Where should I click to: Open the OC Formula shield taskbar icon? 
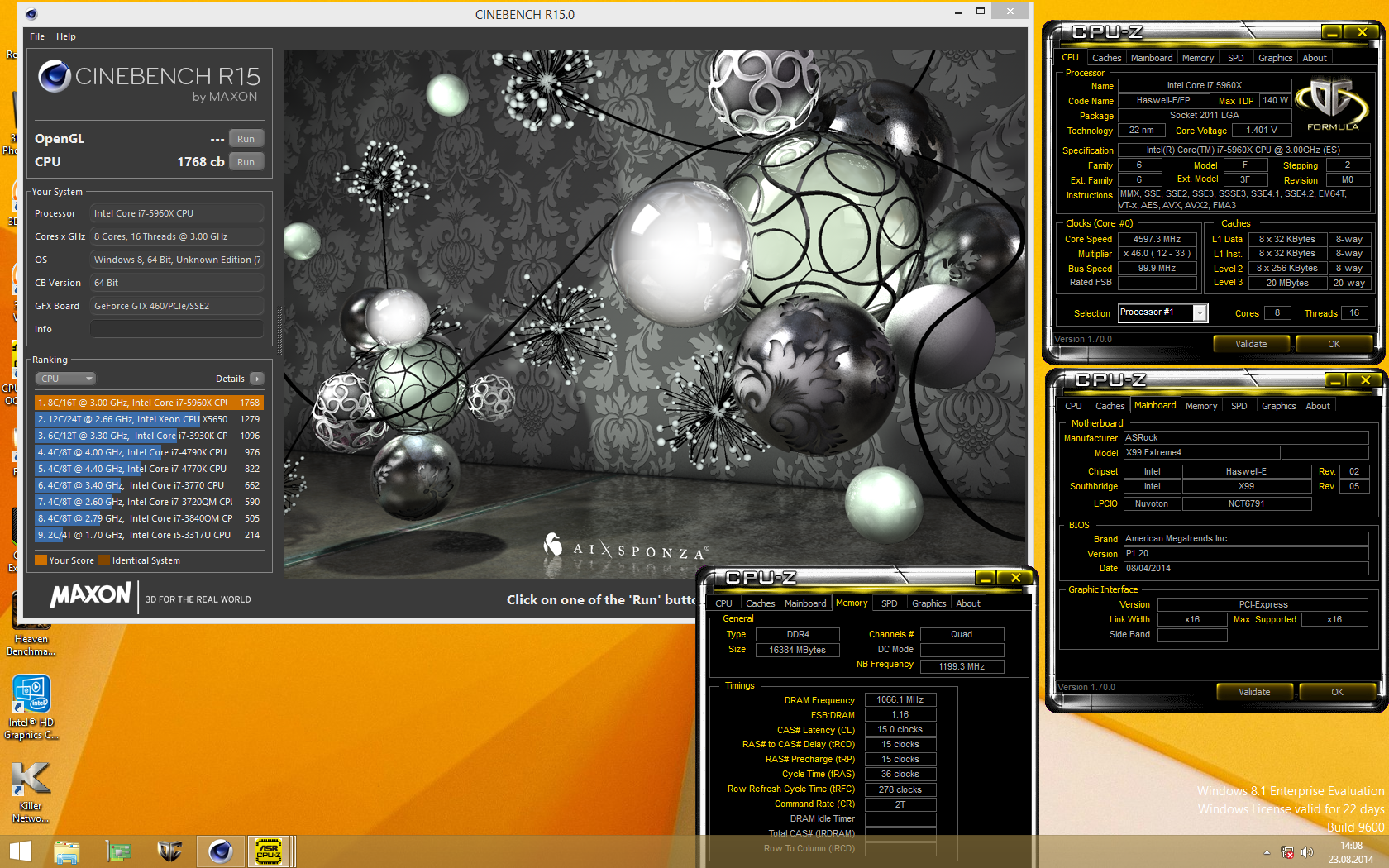tap(169, 851)
